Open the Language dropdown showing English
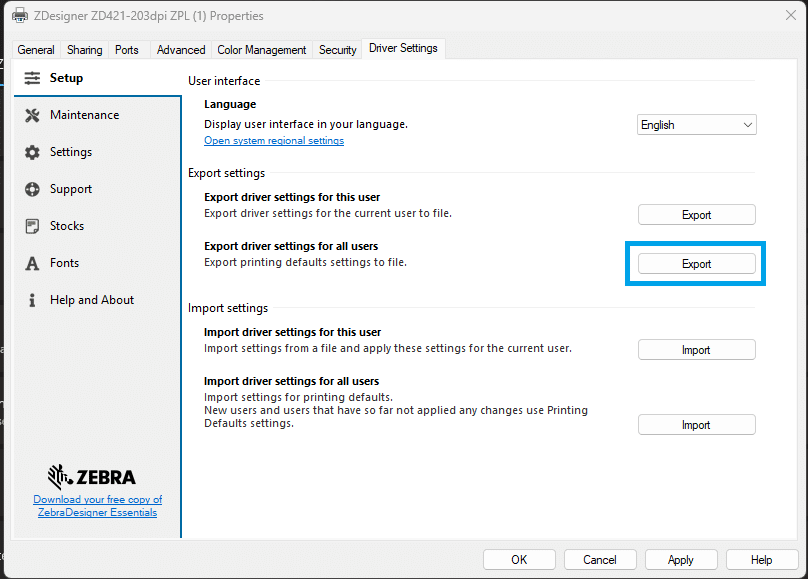 pyautogui.click(x=697, y=125)
